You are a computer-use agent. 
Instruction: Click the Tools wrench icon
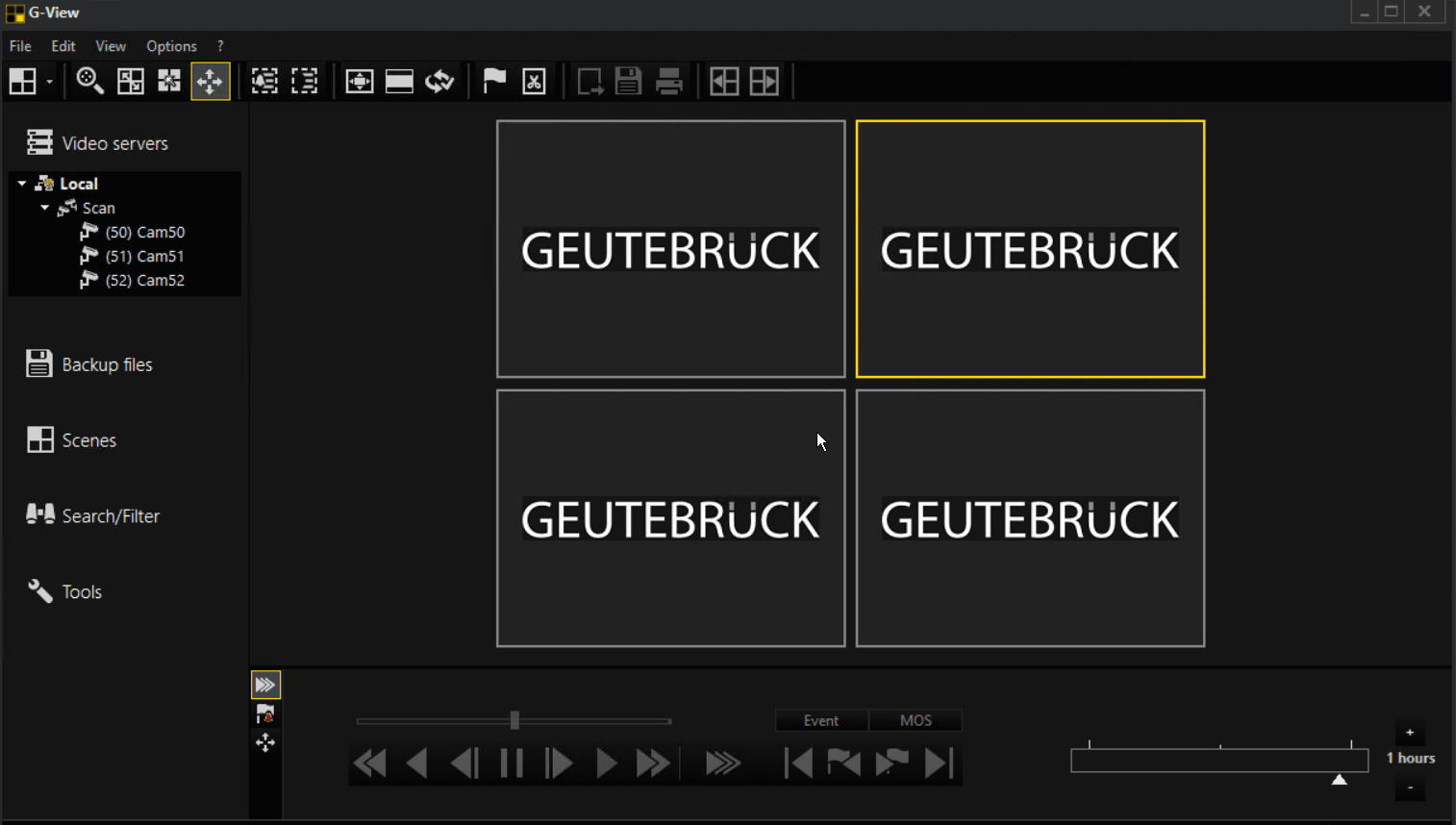pyautogui.click(x=40, y=591)
